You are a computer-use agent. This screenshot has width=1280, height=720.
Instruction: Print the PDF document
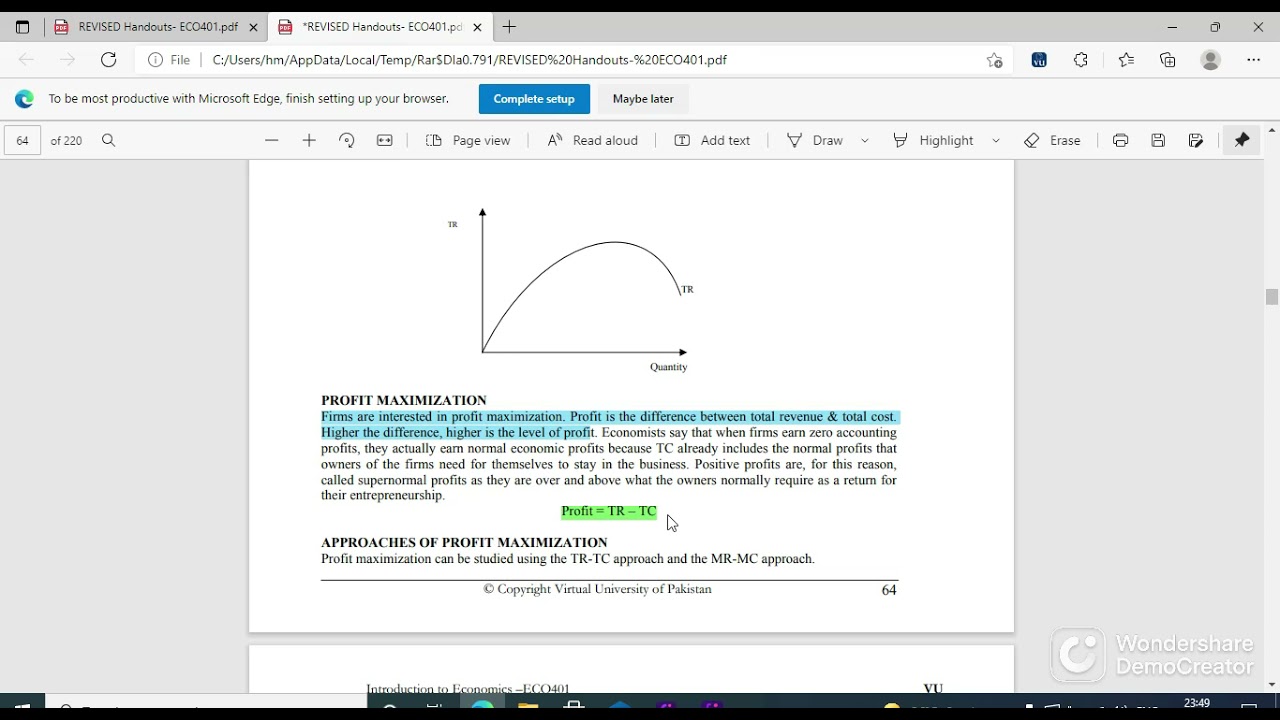[1120, 141]
